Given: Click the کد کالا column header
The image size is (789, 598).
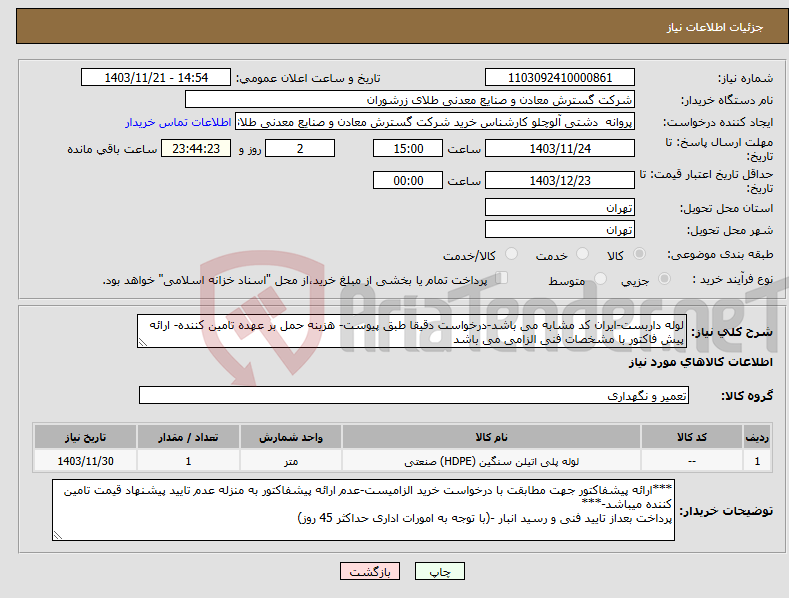Looking at the screenshot, I should click(692, 437).
